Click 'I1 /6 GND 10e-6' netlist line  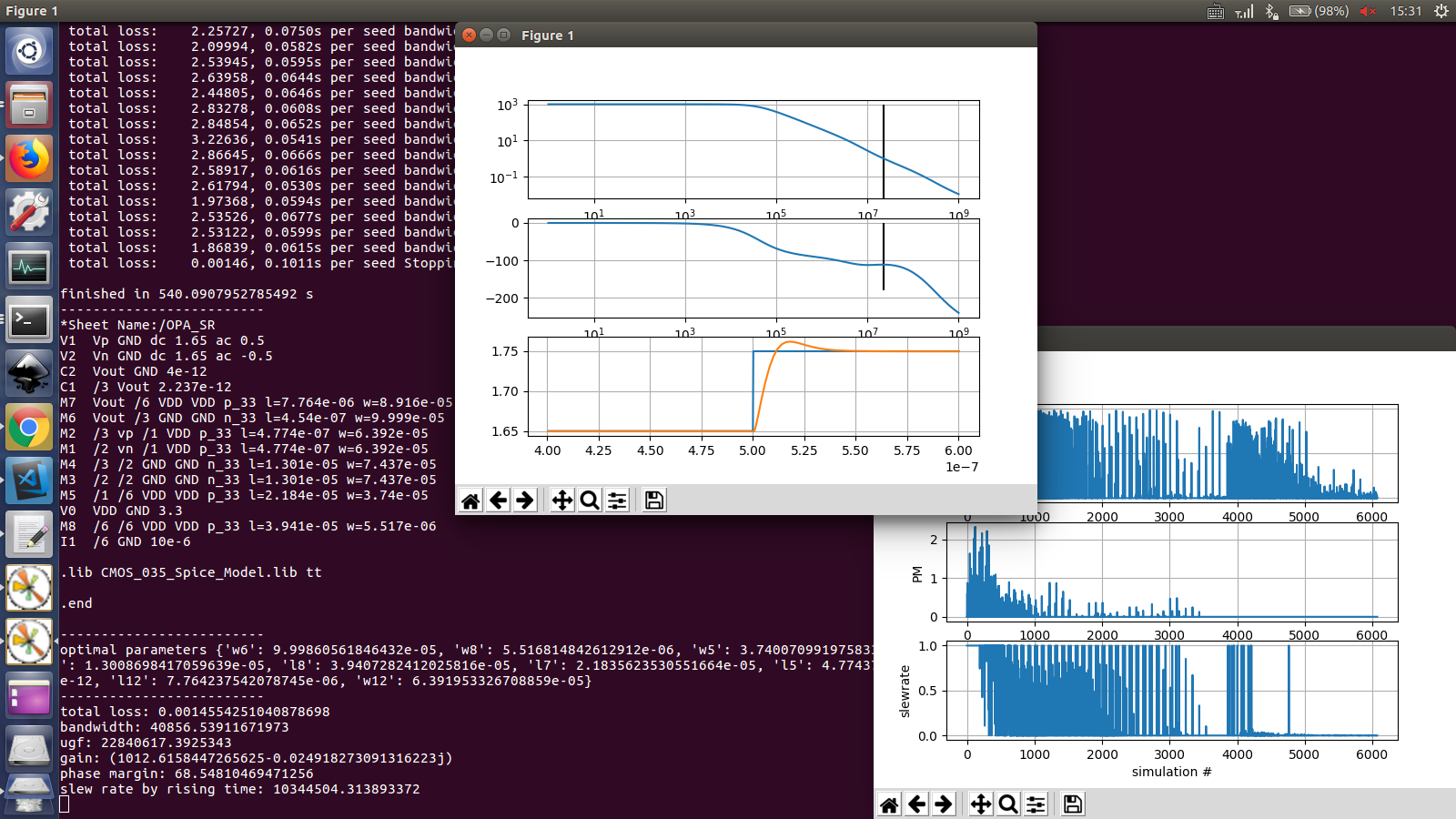pyautogui.click(x=126, y=541)
